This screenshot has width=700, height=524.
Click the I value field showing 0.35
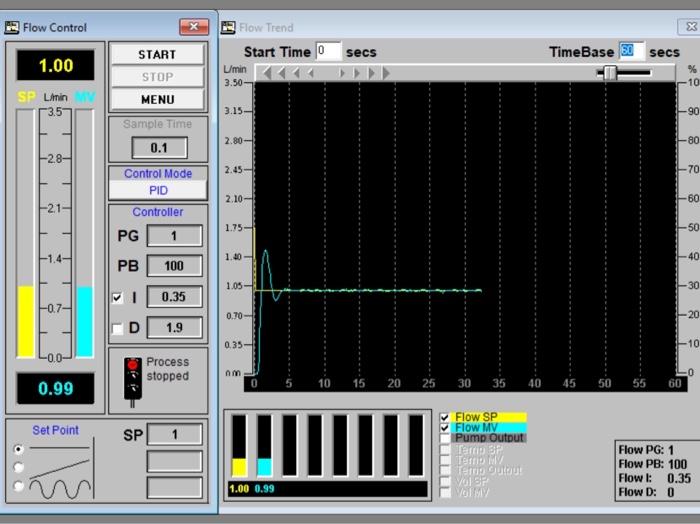(x=175, y=297)
